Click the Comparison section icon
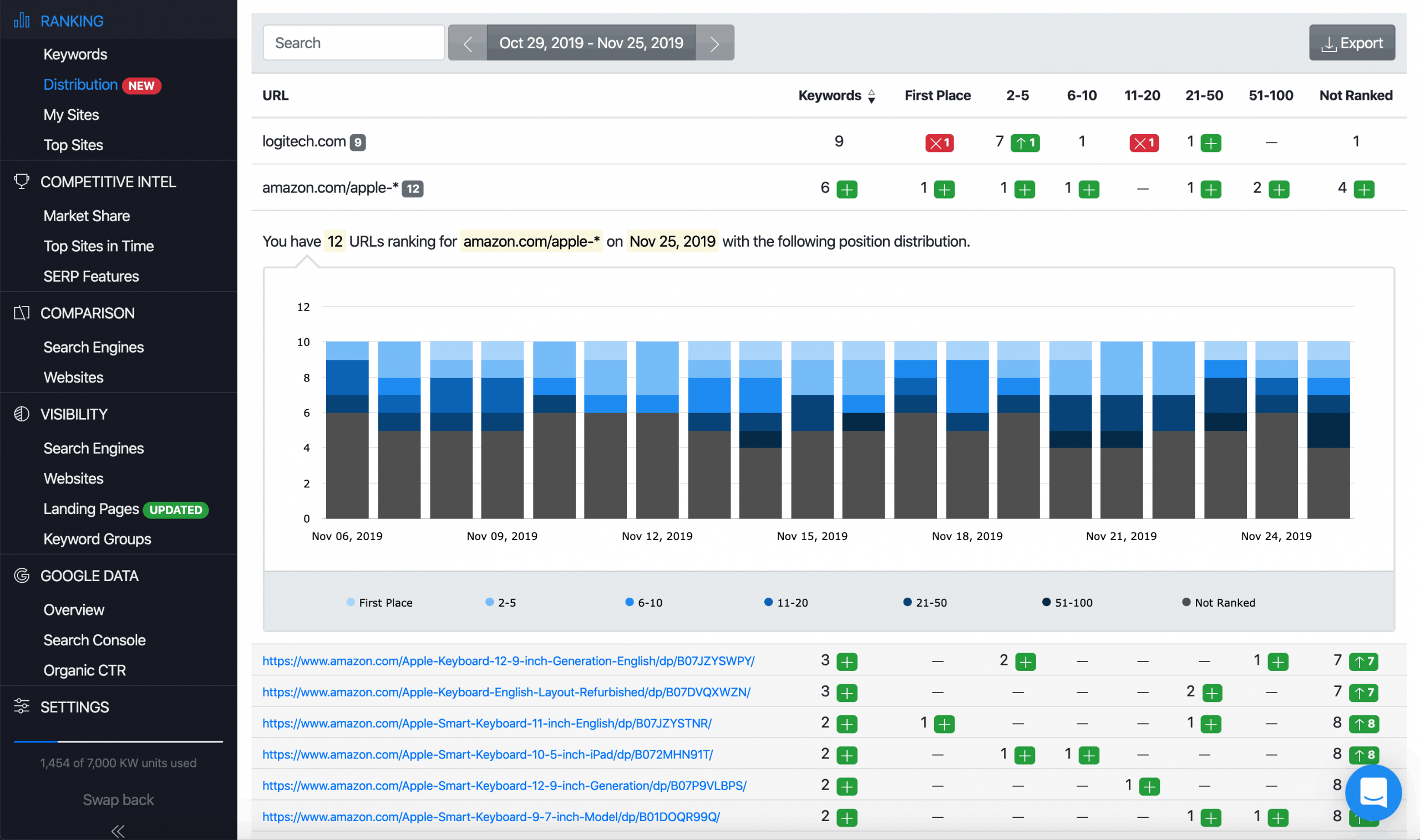Screen dimensions: 1420x840 pyautogui.click(x=22, y=313)
